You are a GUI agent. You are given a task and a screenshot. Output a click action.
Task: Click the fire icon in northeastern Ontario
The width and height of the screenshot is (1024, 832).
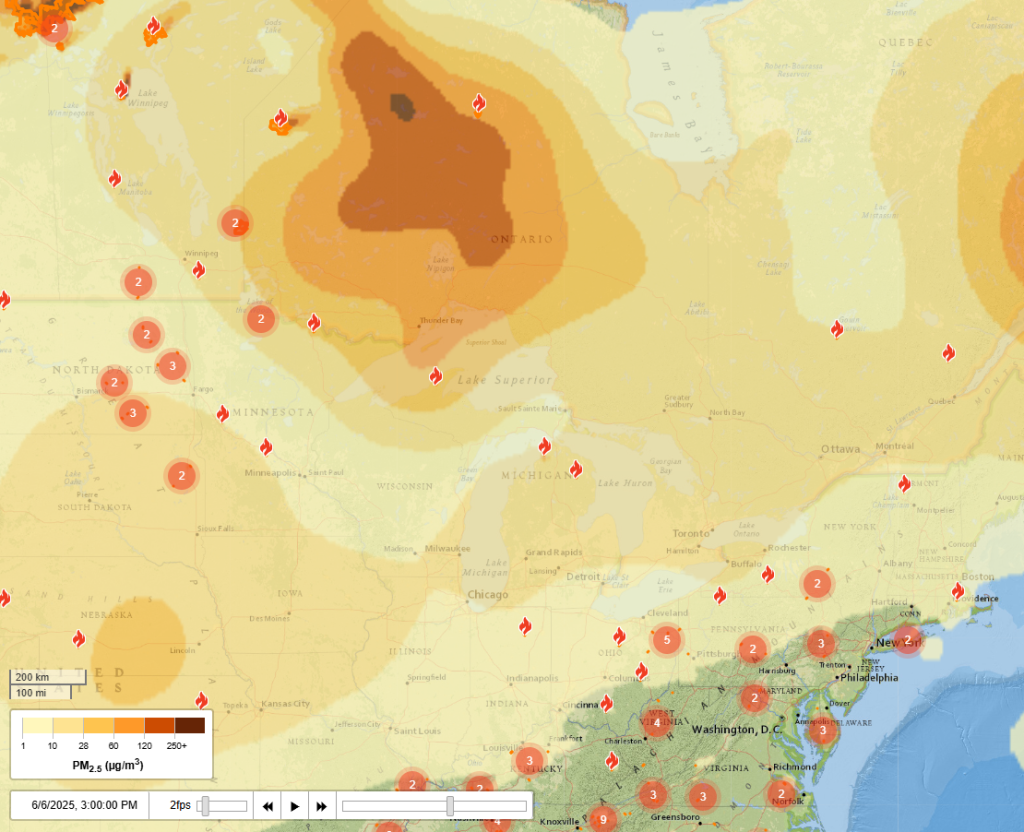(837, 329)
